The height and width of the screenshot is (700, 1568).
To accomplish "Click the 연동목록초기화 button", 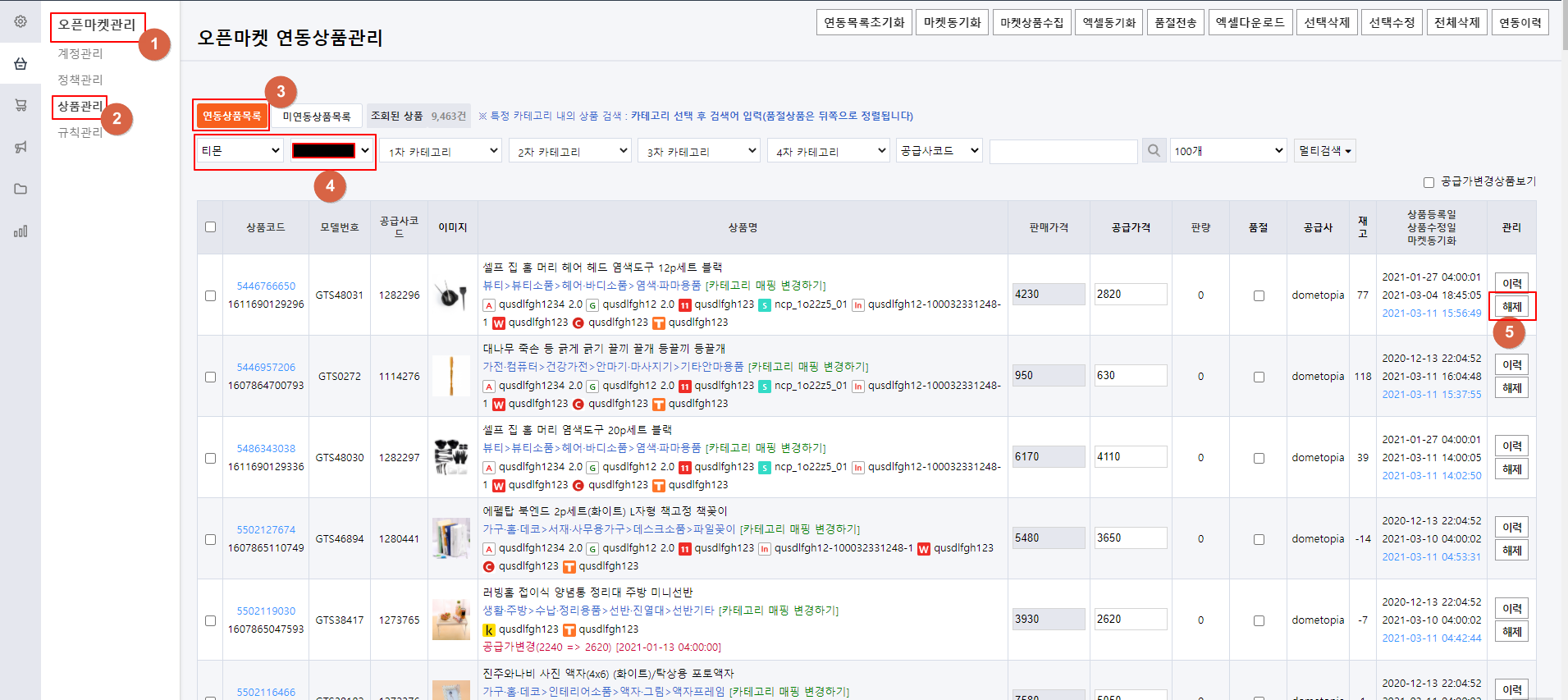I will click(864, 22).
